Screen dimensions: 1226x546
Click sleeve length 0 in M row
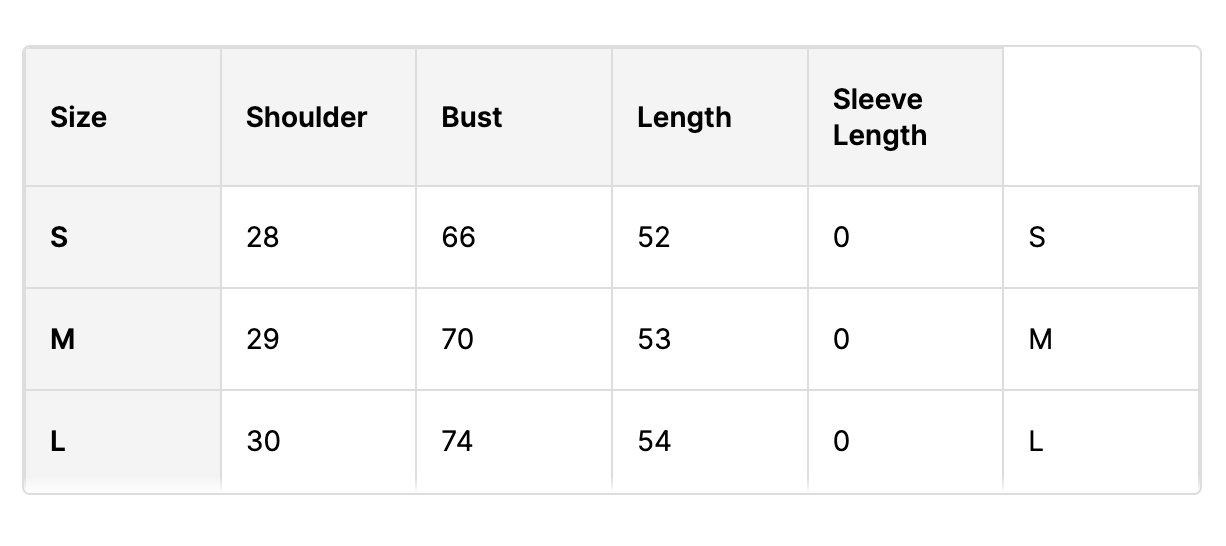point(841,340)
